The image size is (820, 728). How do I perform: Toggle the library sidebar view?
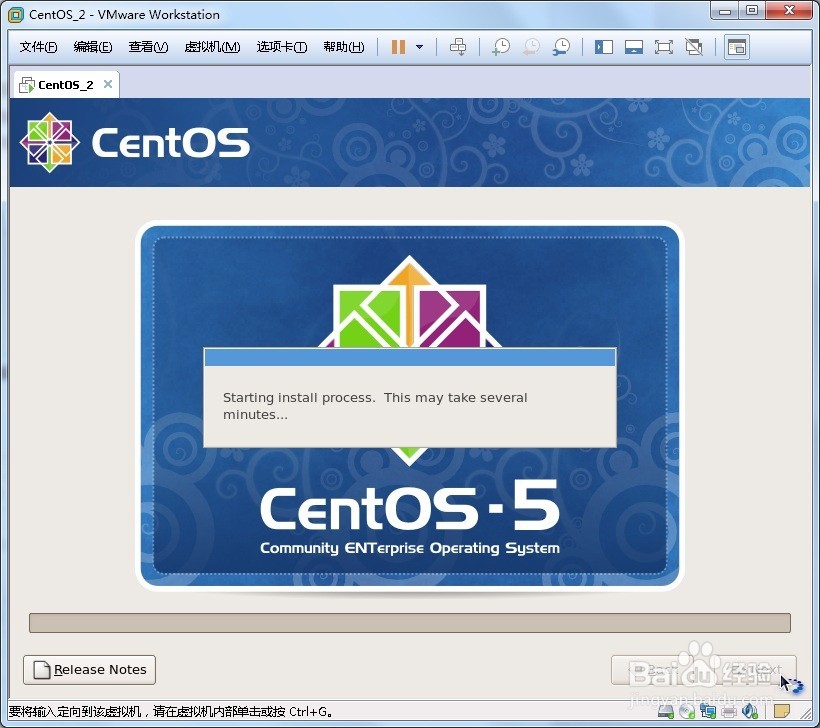point(603,47)
